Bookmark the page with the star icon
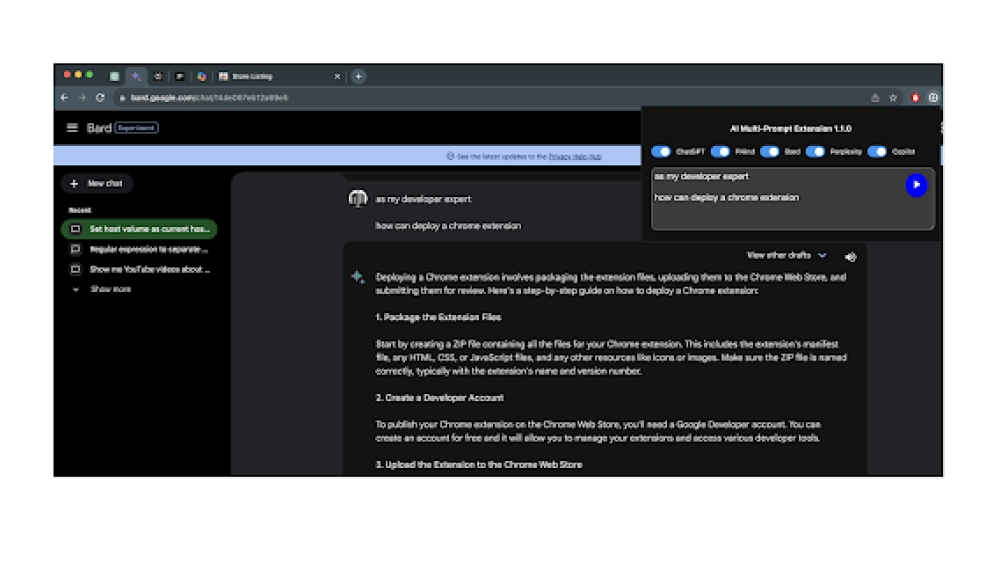 893,98
